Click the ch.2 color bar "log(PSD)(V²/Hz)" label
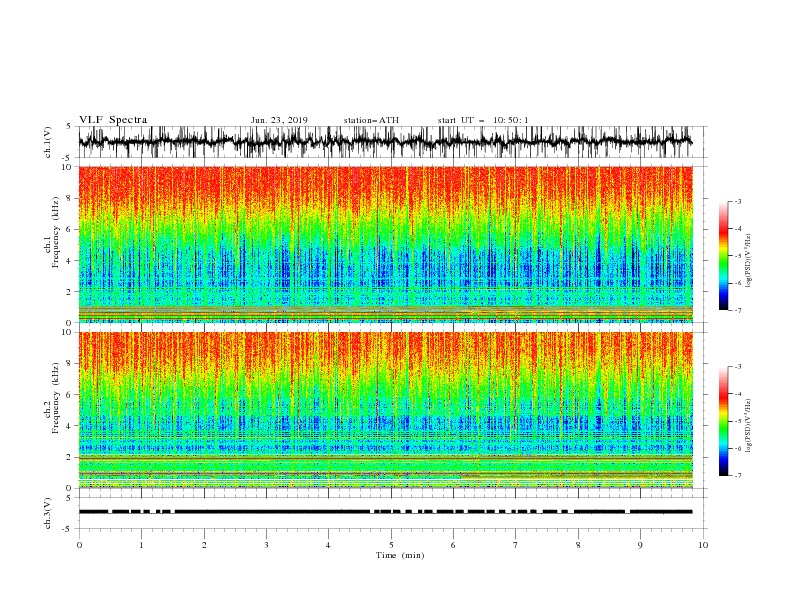Screen dimensions: 792x612 tap(748, 426)
